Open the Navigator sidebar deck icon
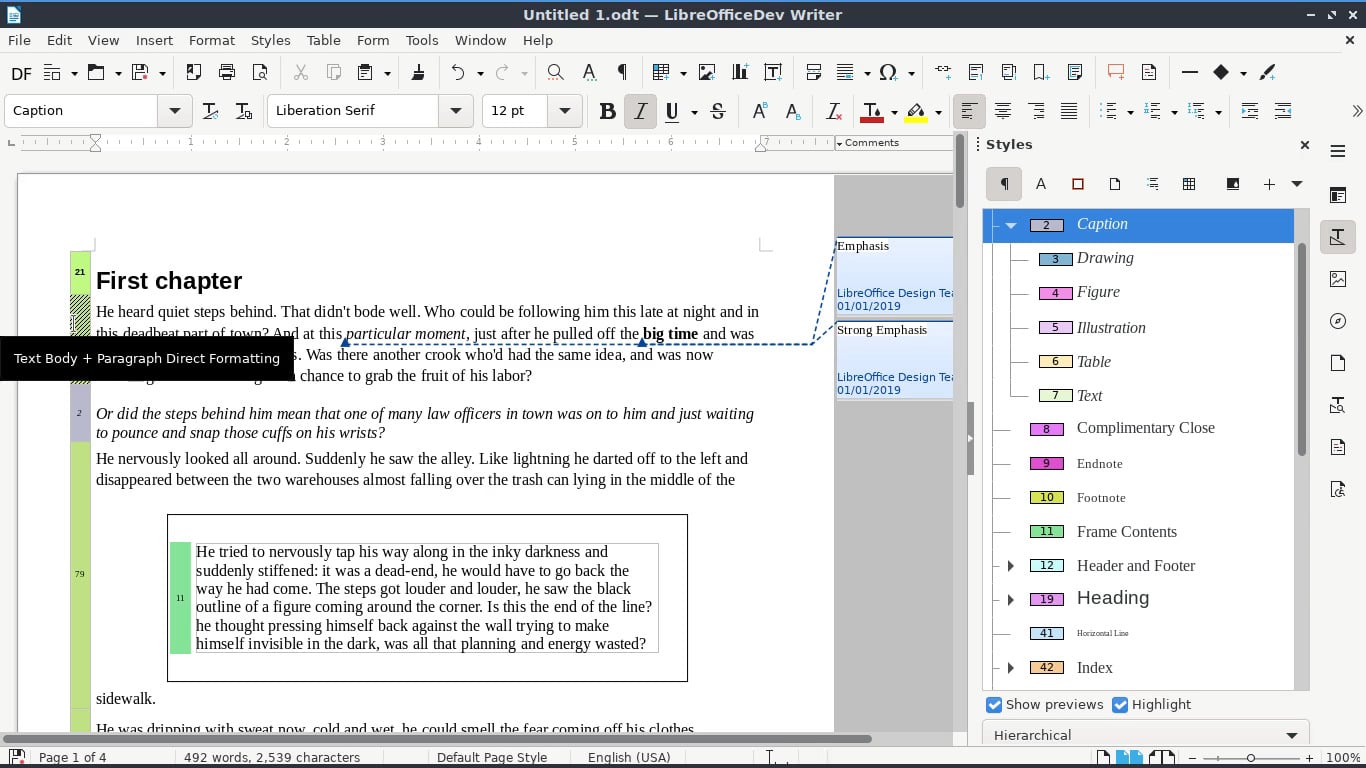Viewport: 1366px width, 768px height. tap(1338, 321)
